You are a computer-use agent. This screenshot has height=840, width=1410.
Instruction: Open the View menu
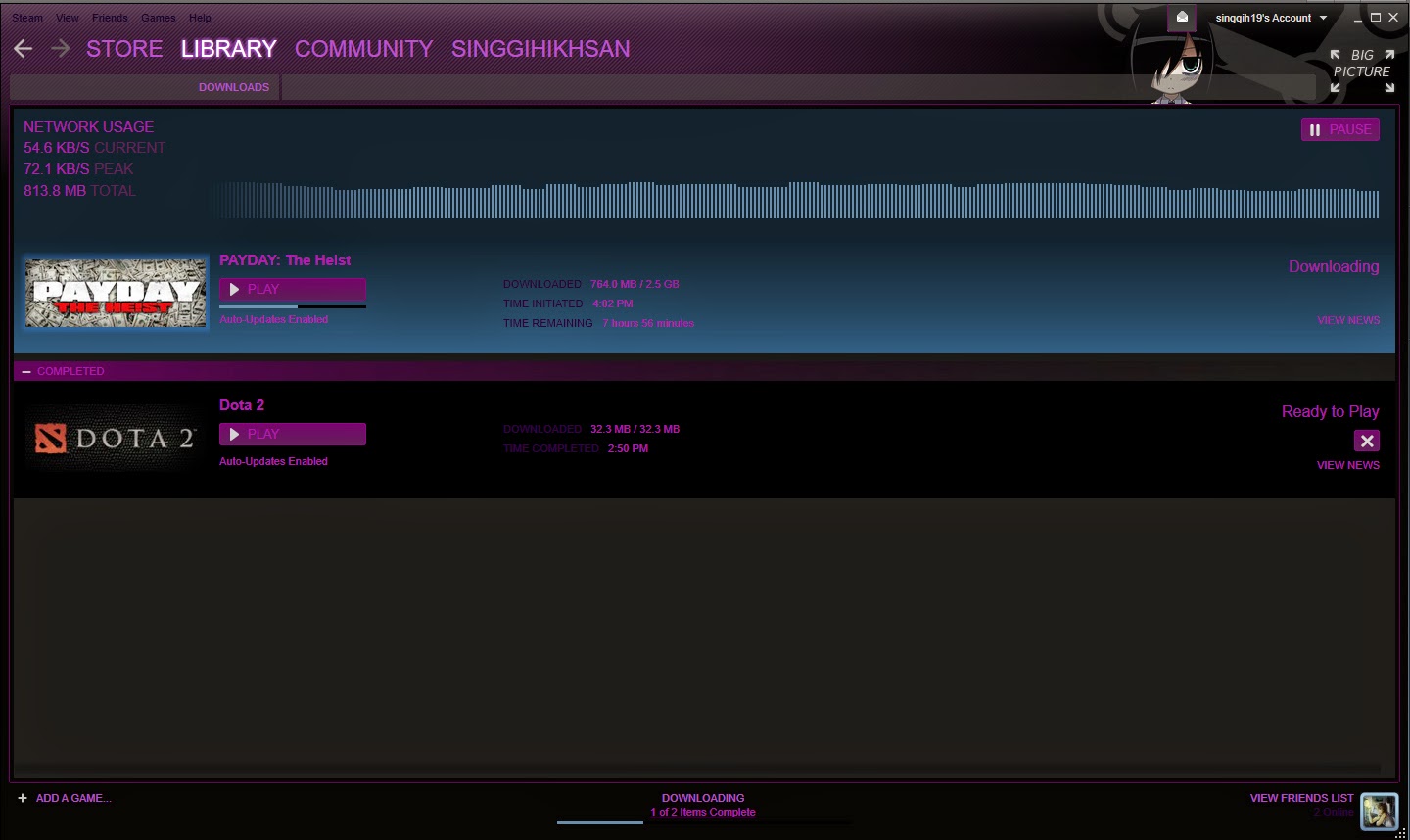68,18
